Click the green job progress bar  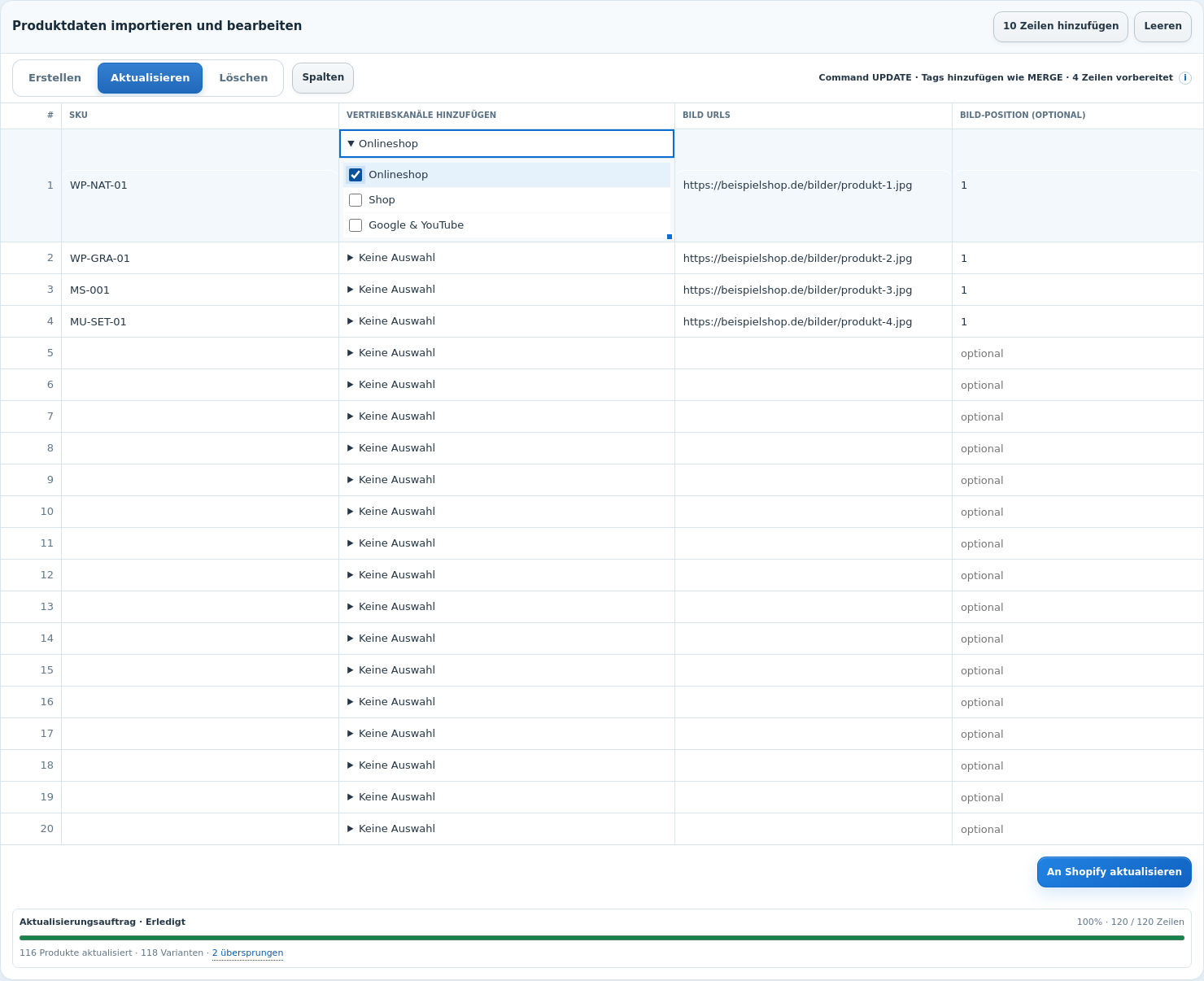(x=602, y=938)
